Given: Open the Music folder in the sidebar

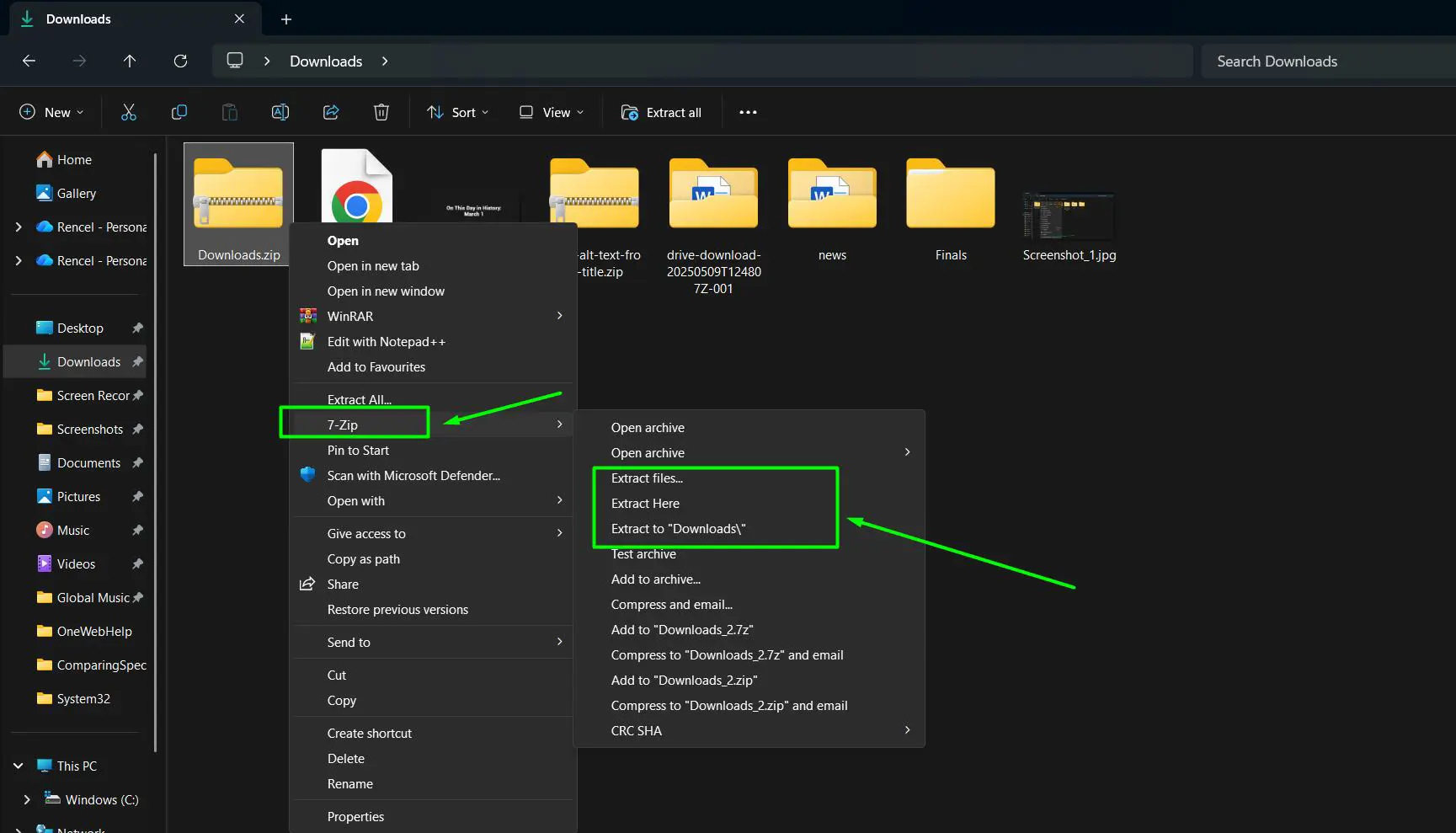Looking at the screenshot, I should [72, 530].
